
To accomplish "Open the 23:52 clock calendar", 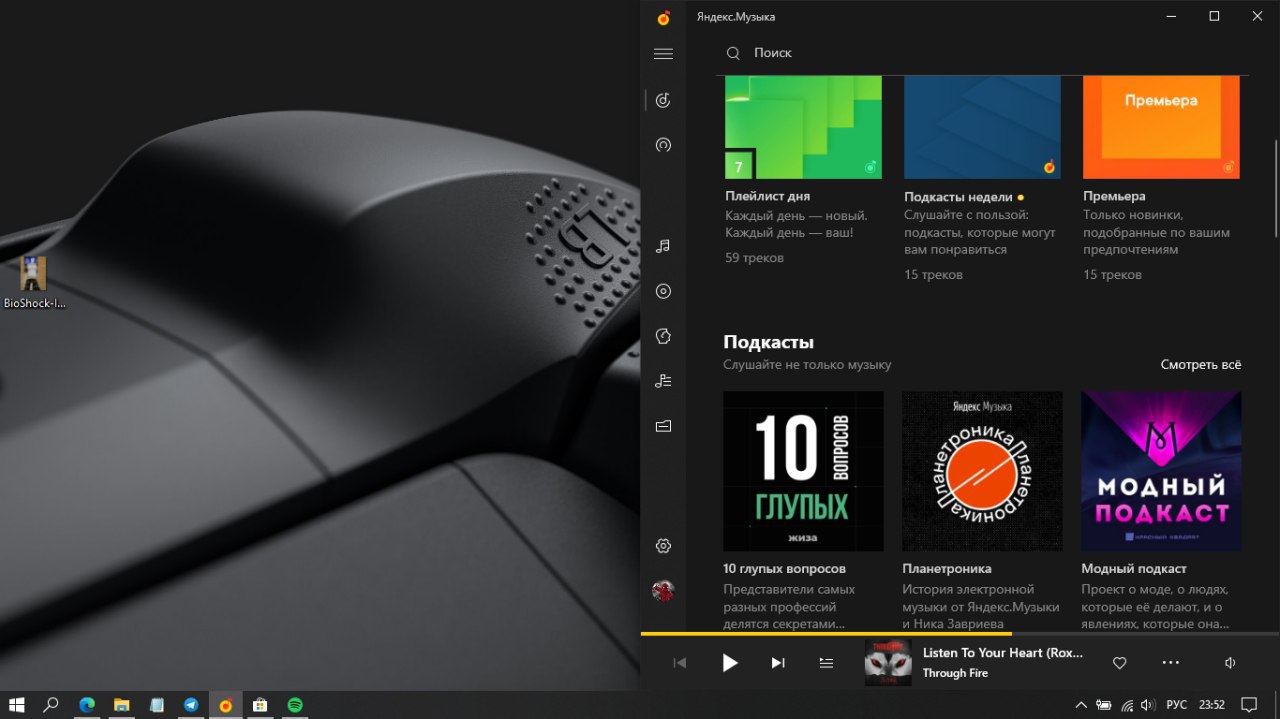I will tap(1211, 704).
